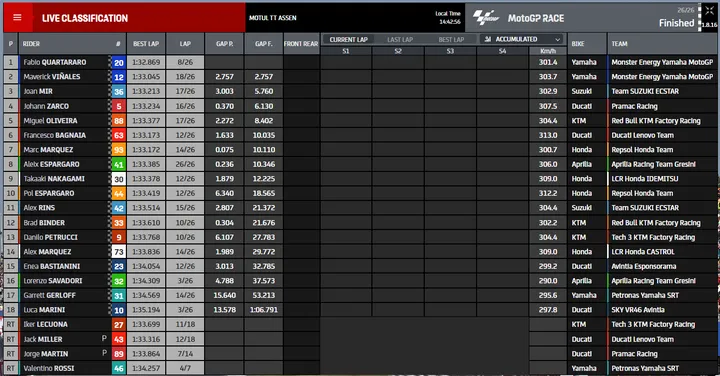Click the S1 sector header
This screenshot has width=720, height=376.
coord(346,51)
